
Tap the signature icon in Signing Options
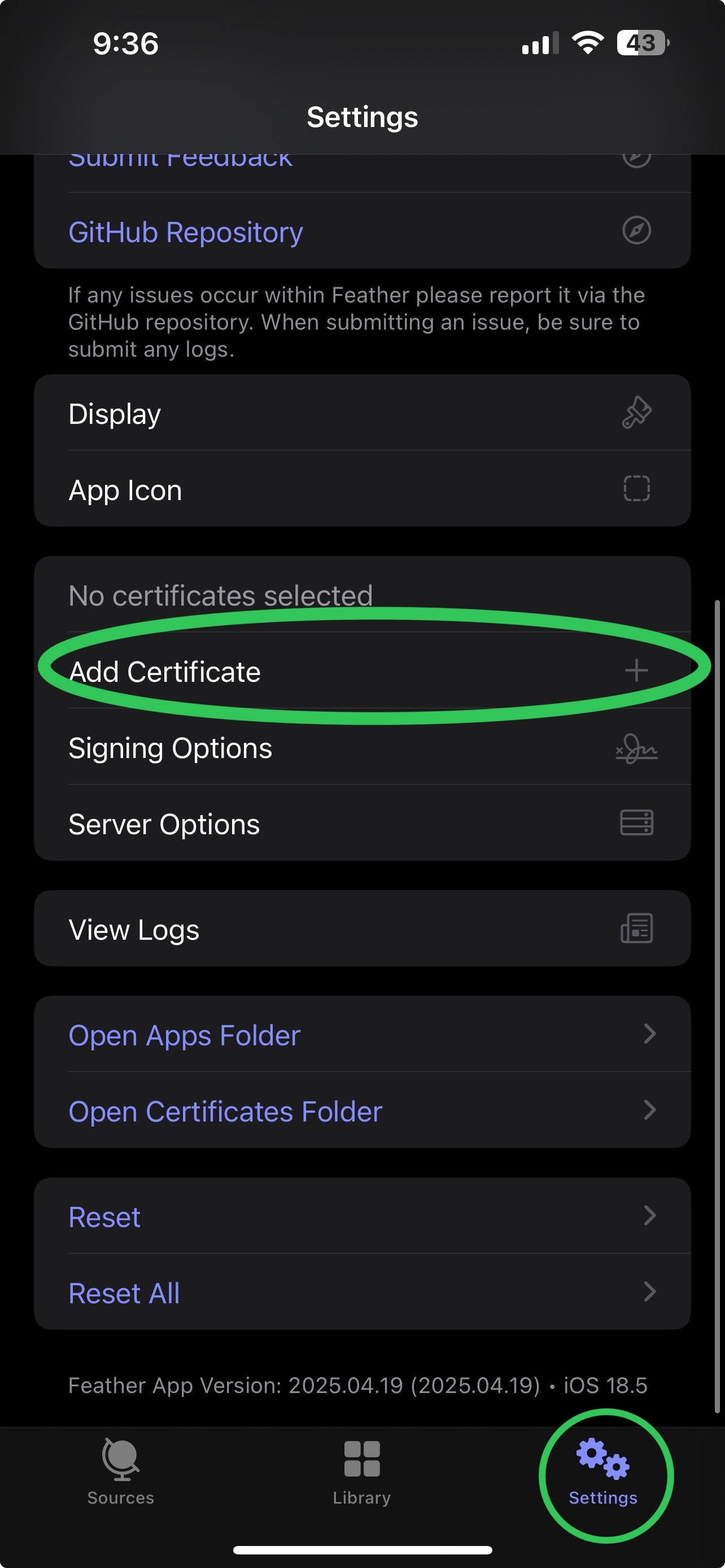(x=636, y=748)
